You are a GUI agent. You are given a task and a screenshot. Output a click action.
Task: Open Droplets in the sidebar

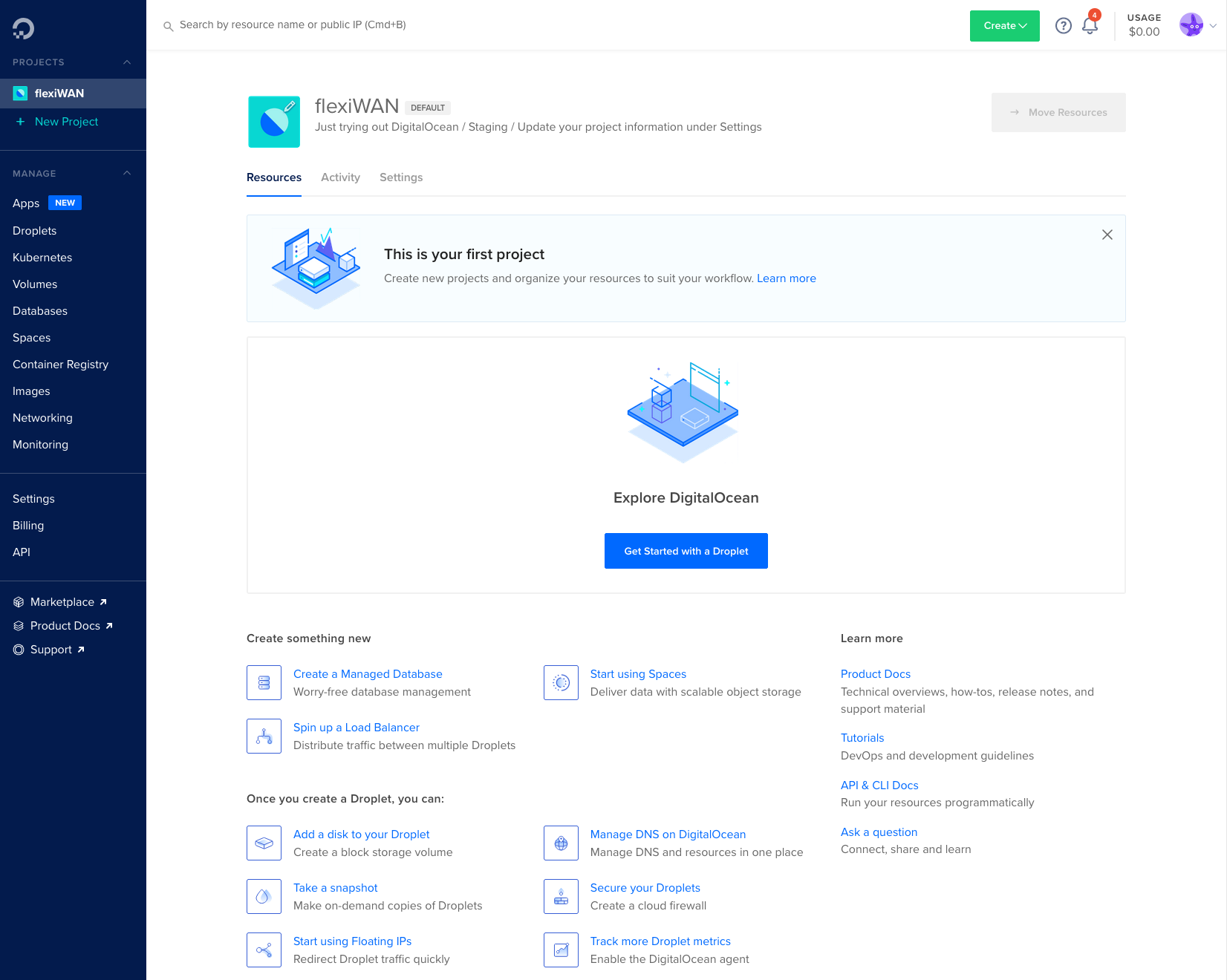click(x=35, y=231)
